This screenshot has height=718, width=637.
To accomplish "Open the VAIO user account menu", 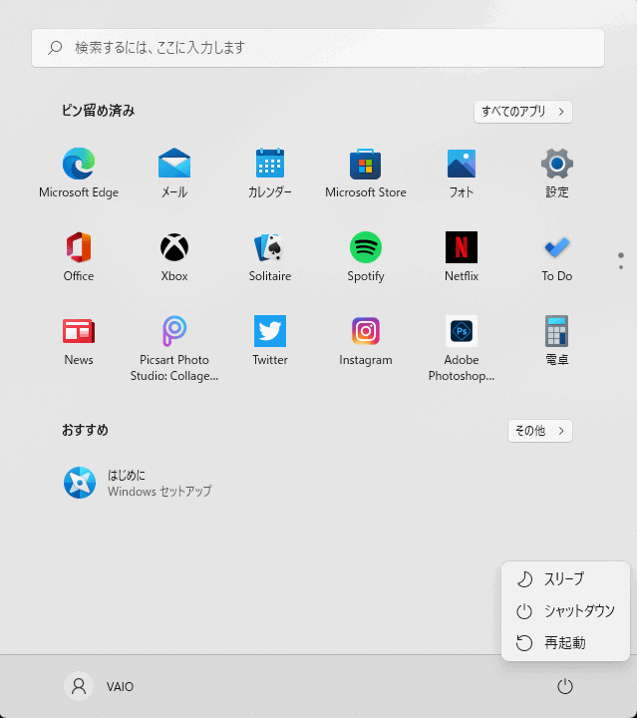I will (x=99, y=686).
